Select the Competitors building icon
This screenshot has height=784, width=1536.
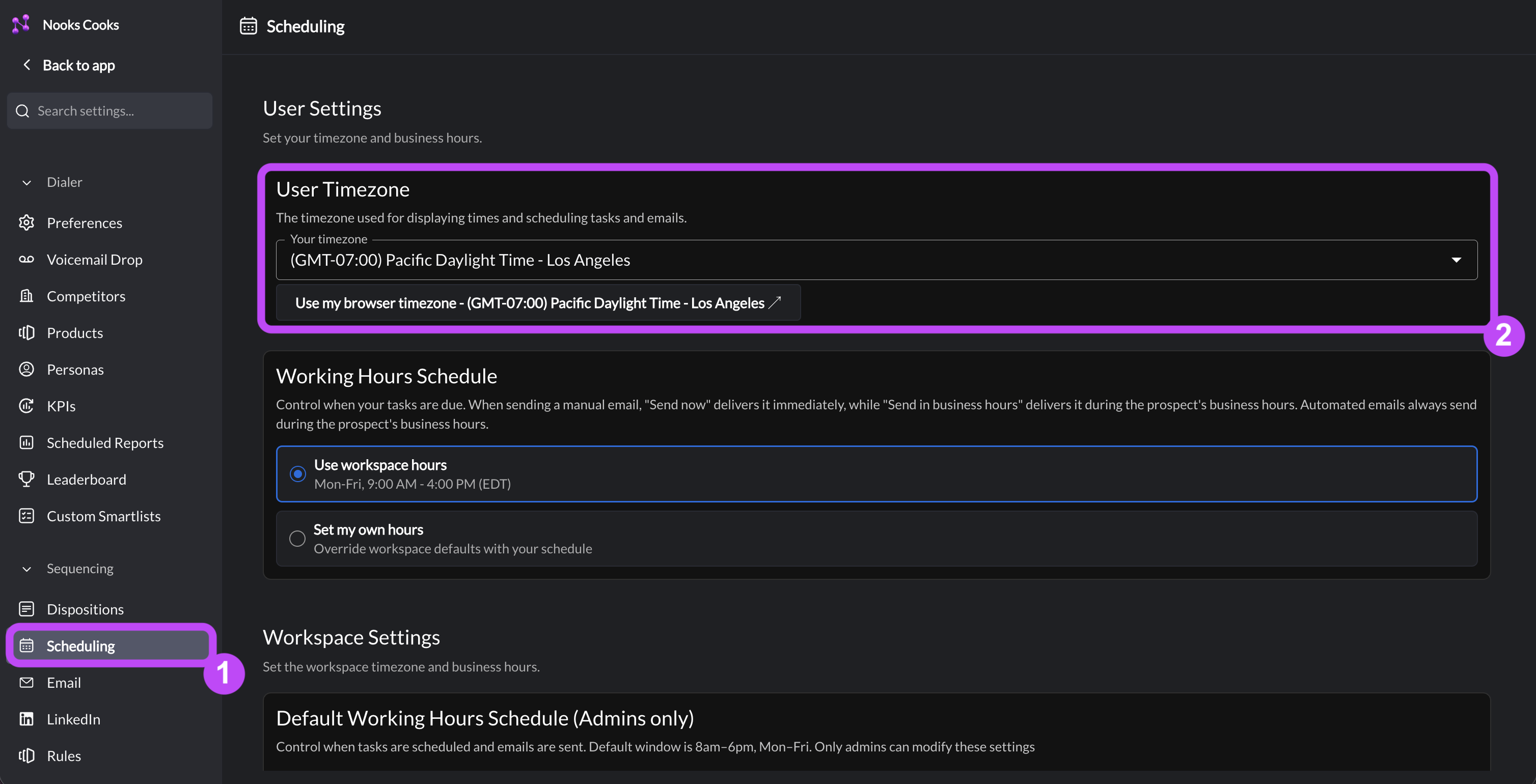click(26, 296)
